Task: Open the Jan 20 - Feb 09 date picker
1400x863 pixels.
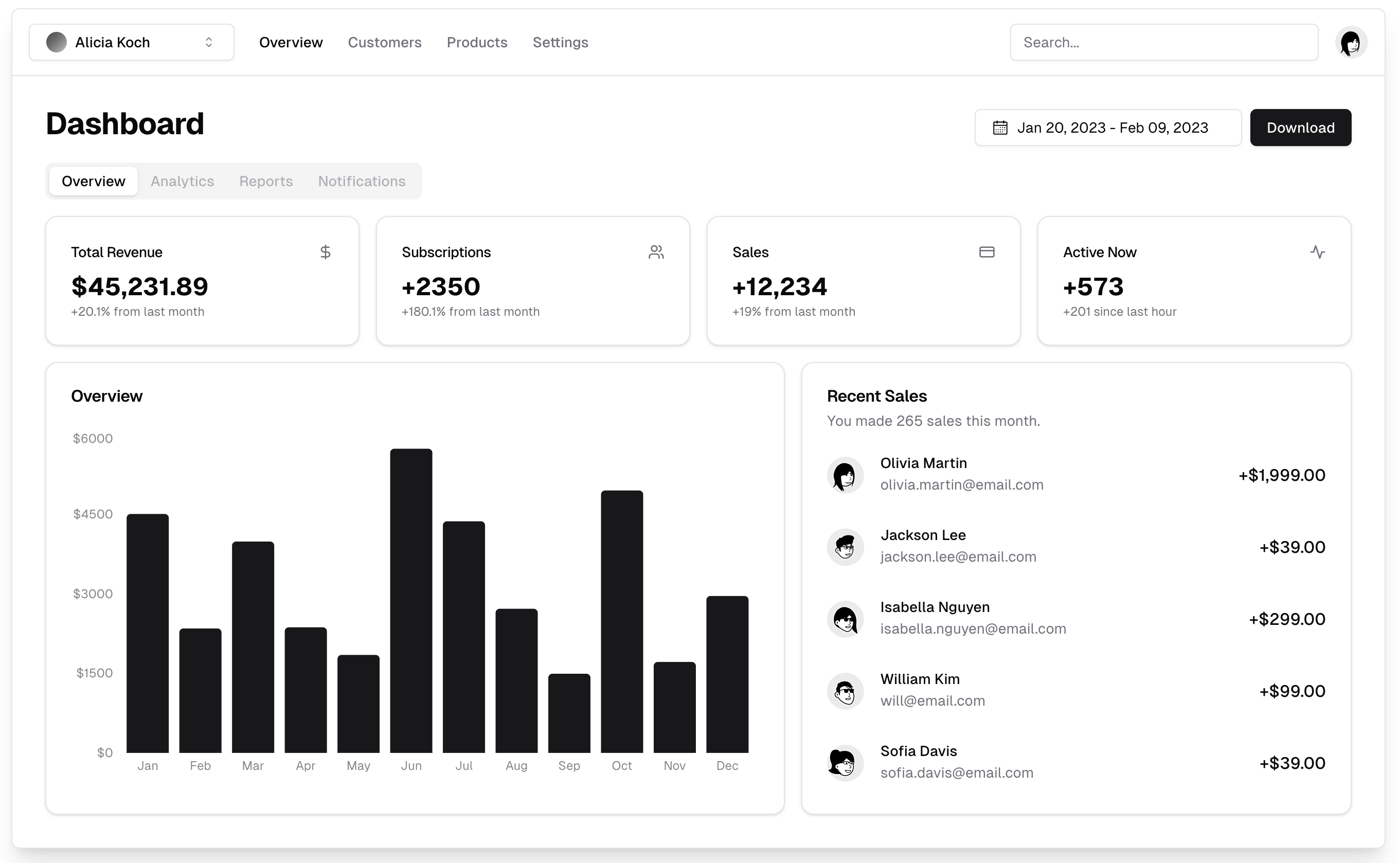Action: pos(1107,127)
